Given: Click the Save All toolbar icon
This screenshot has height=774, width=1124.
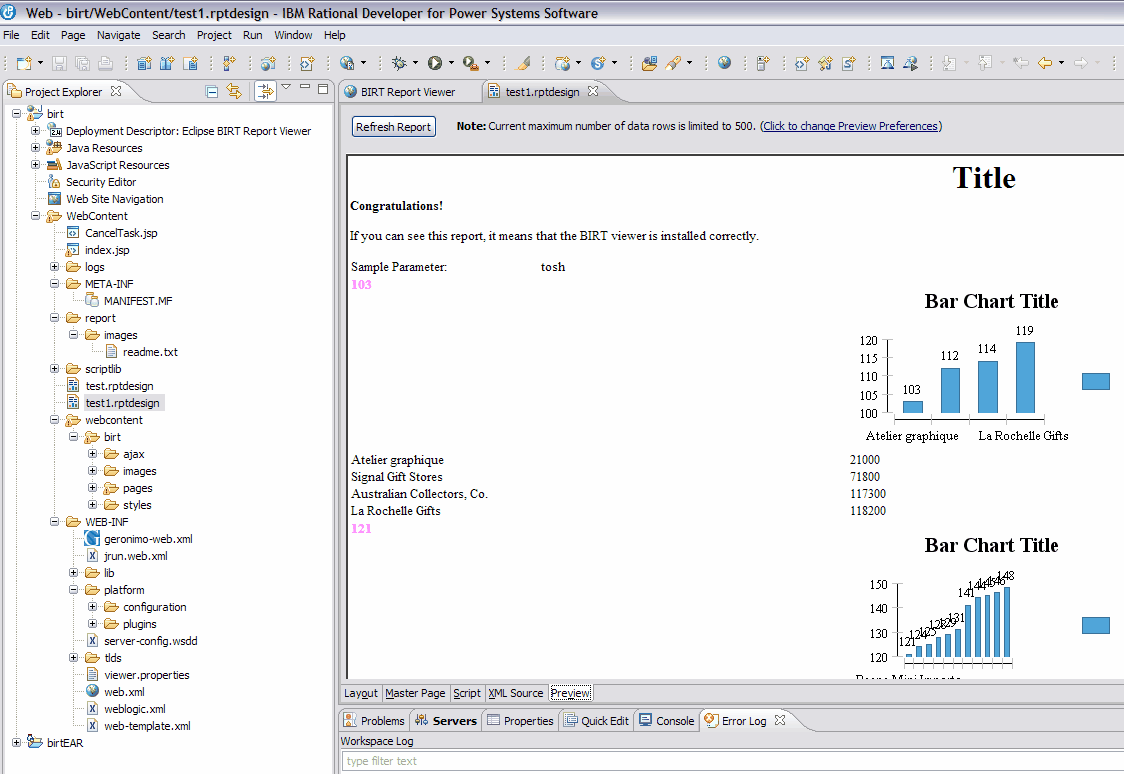Looking at the screenshot, I should tap(82, 63).
